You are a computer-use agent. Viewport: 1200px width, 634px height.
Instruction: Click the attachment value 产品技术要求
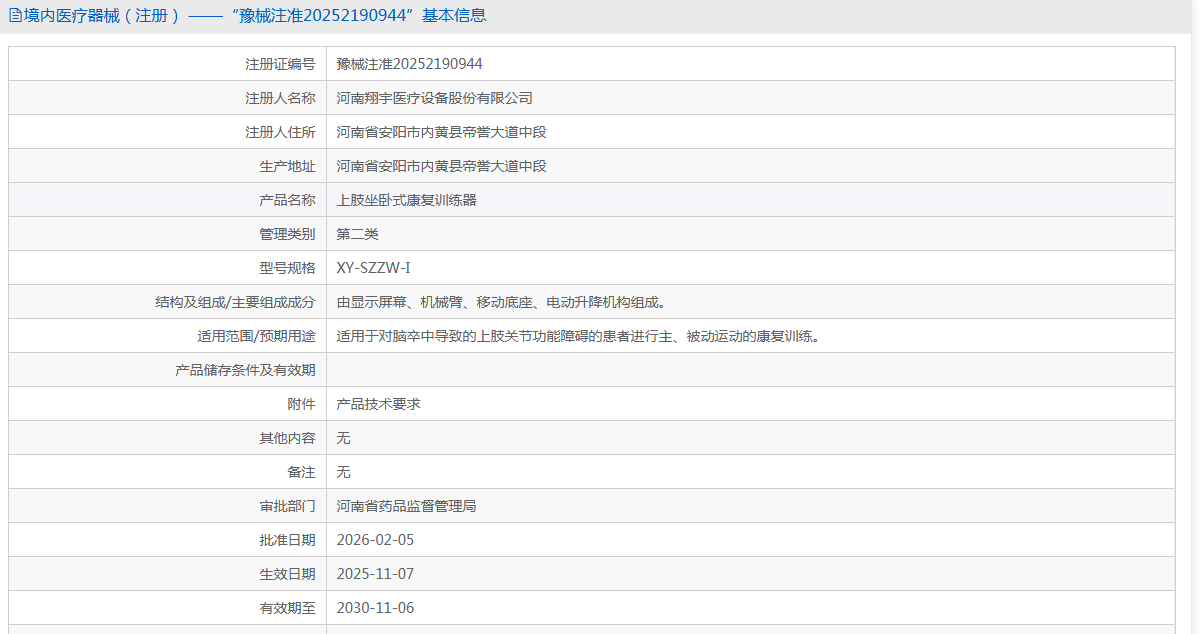coord(379,404)
